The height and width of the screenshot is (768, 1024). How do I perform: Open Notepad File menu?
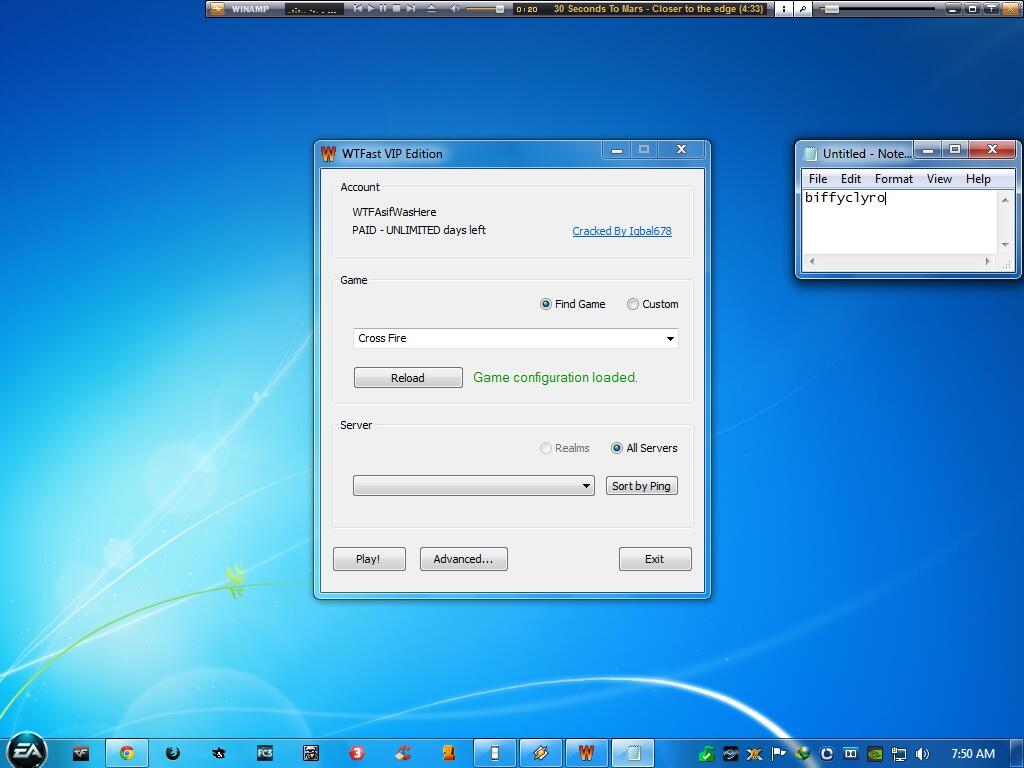click(x=818, y=179)
